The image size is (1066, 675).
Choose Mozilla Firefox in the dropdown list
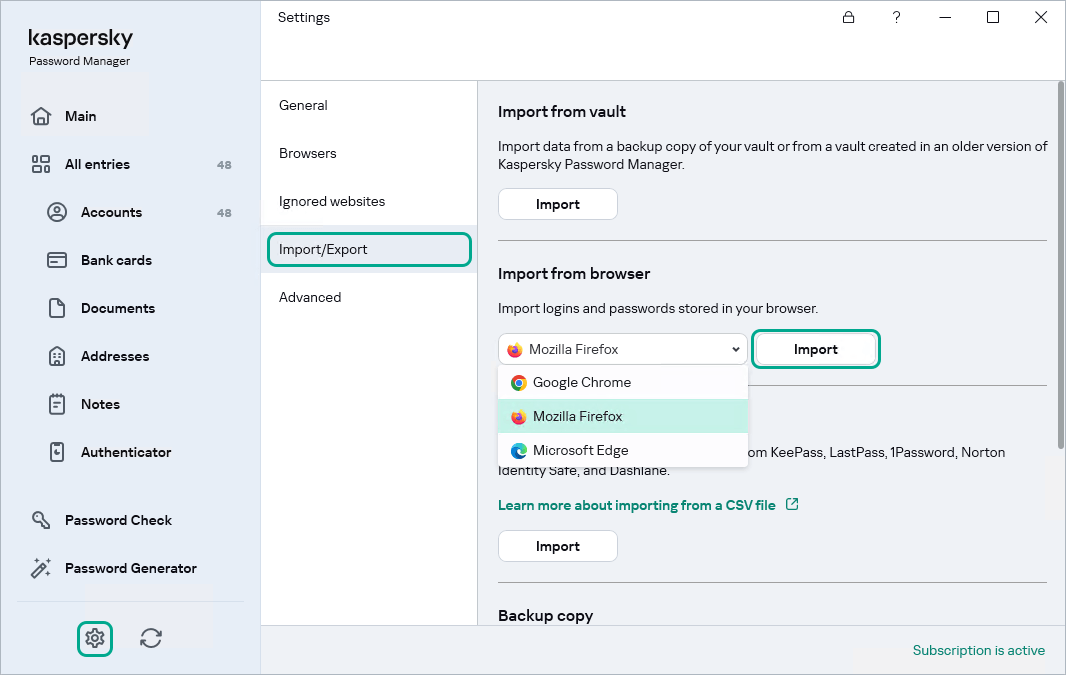pos(623,416)
